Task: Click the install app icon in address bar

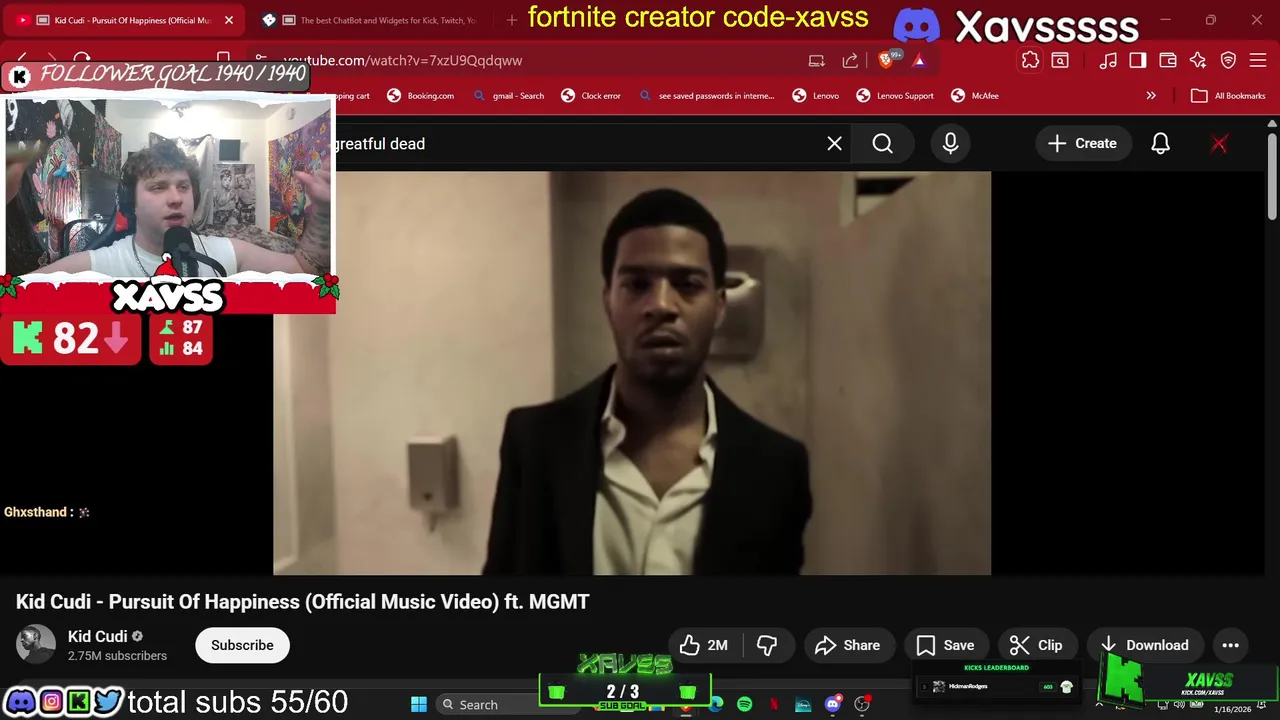Action: click(817, 60)
